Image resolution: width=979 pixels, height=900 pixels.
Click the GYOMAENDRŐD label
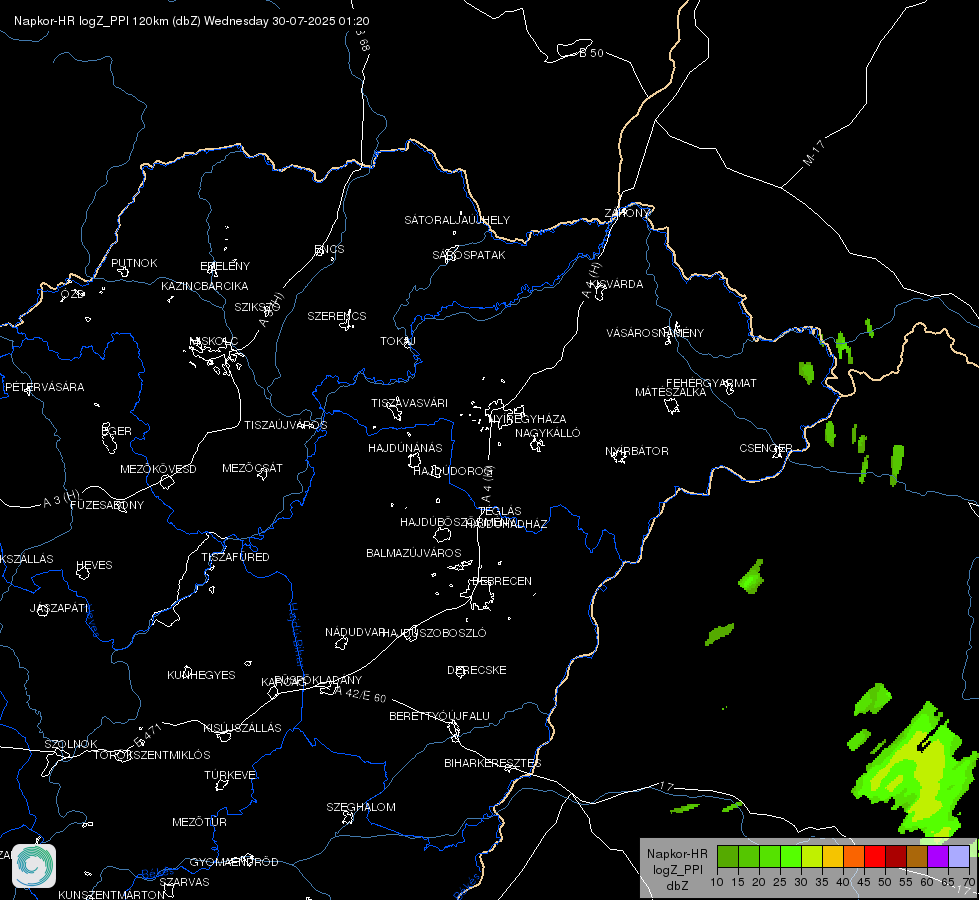click(234, 862)
